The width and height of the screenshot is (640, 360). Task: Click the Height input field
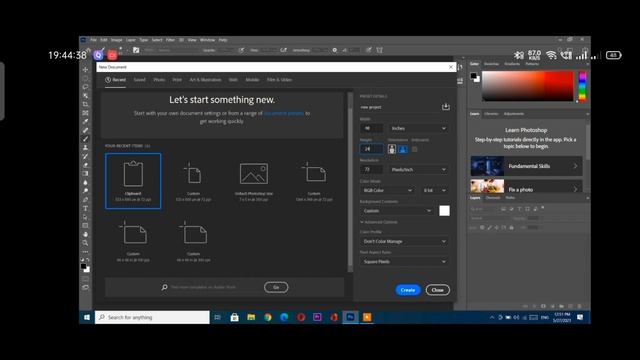(x=371, y=149)
